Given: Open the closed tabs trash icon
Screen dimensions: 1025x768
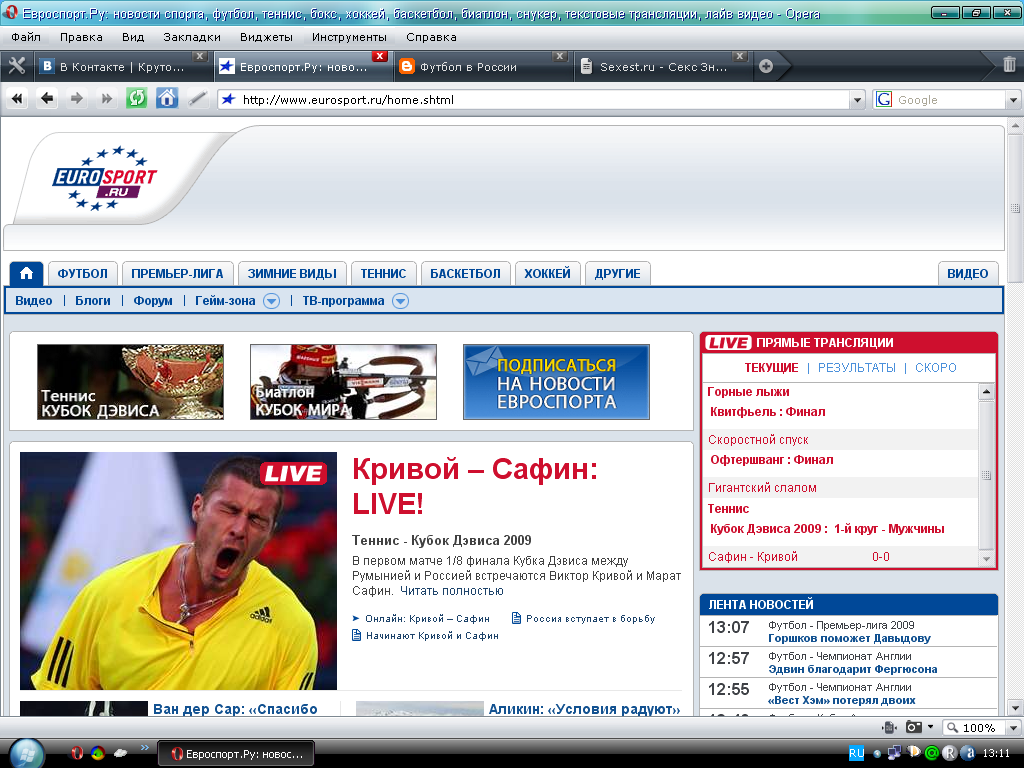Looking at the screenshot, I should tap(1009, 66).
